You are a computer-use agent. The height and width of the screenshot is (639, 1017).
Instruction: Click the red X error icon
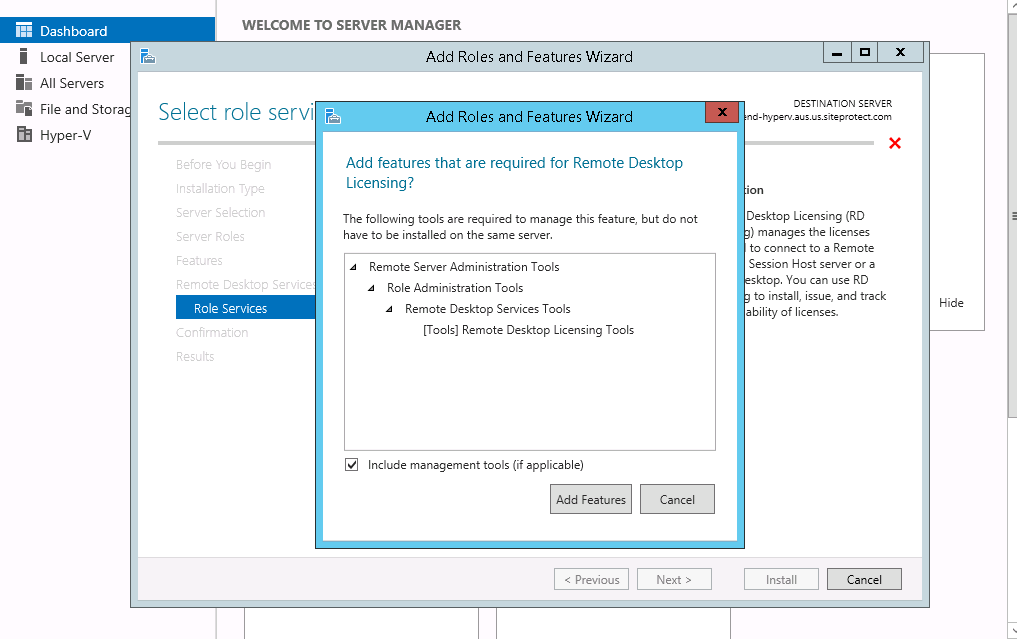click(x=895, y=143)
